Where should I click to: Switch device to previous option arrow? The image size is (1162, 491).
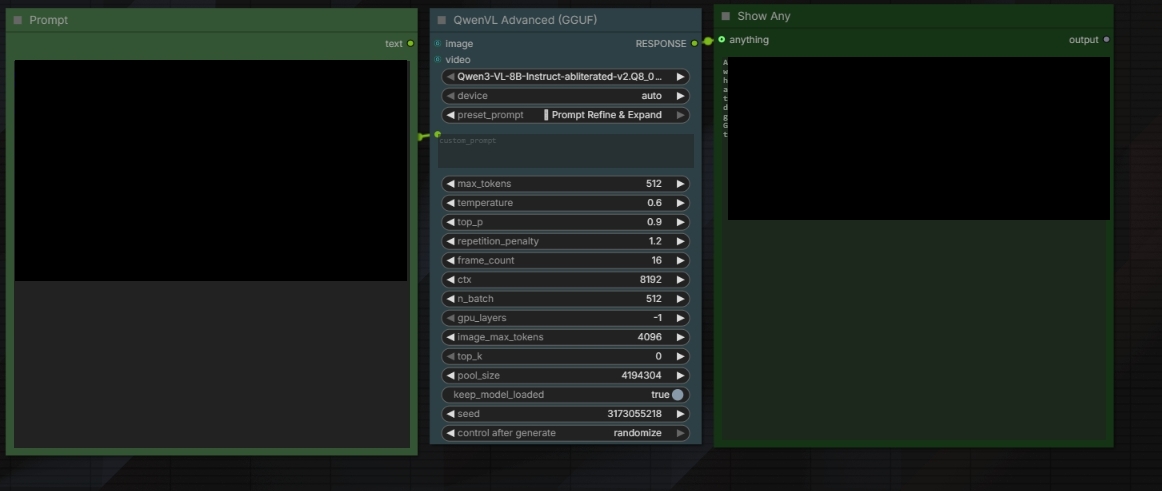pos(450,96)
